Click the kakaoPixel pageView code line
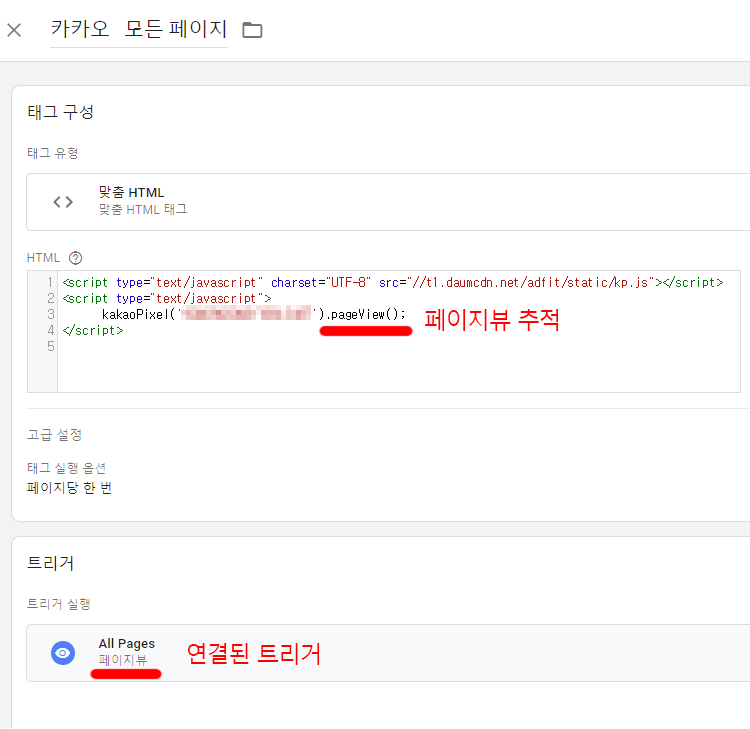This screenshot has width=750, height=729. click(254, 314)
